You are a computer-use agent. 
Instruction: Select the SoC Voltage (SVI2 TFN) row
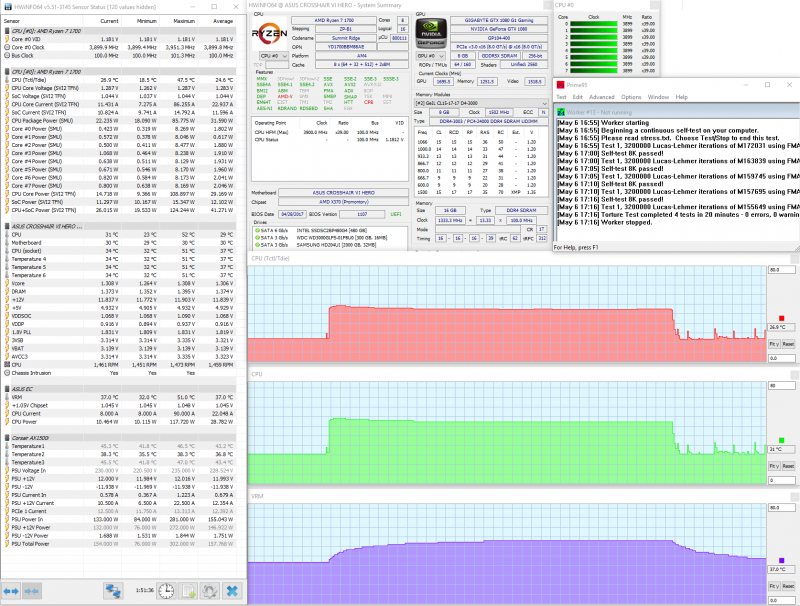(119, 96)
